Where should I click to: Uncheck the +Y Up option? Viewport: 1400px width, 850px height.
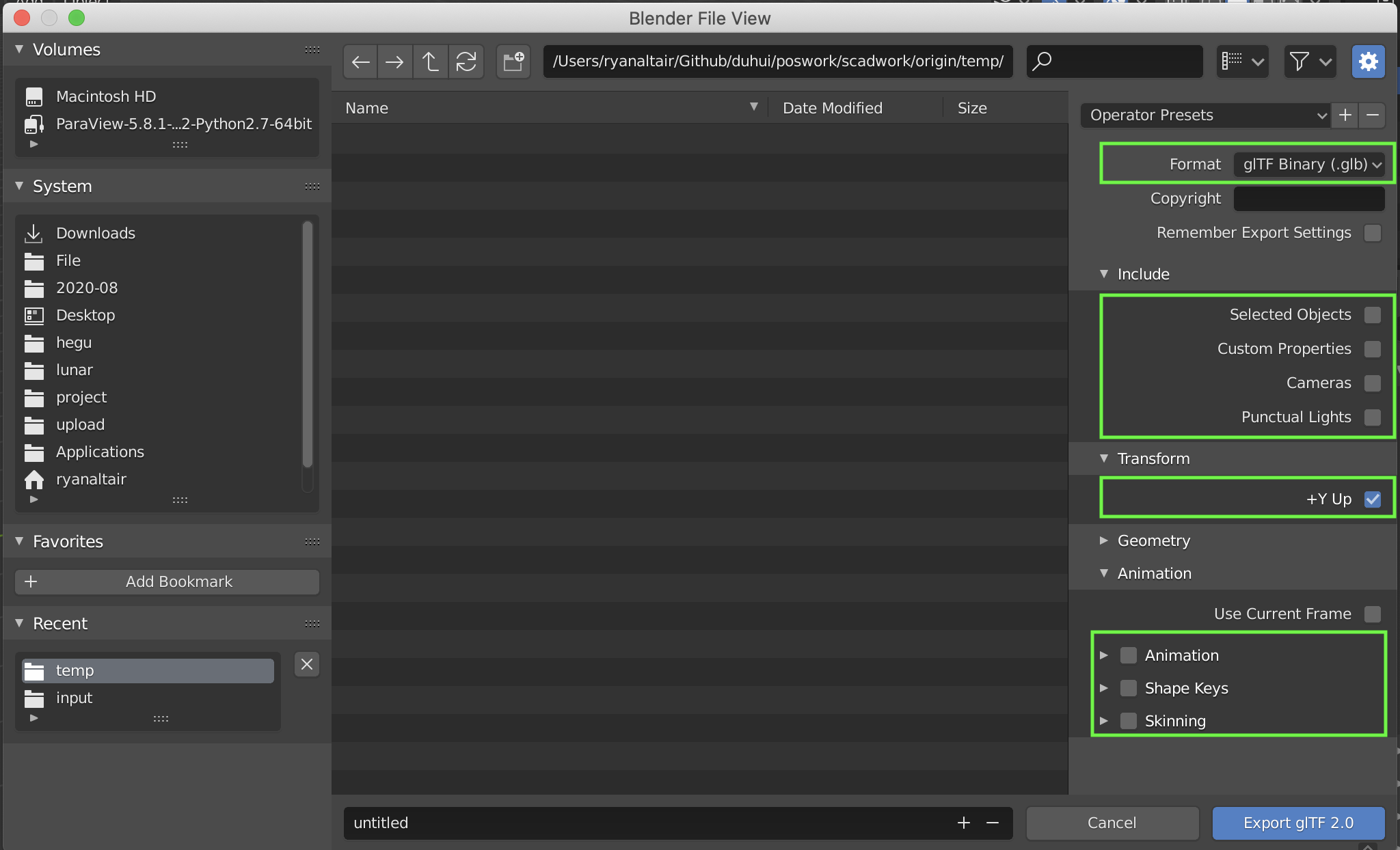1372,499
